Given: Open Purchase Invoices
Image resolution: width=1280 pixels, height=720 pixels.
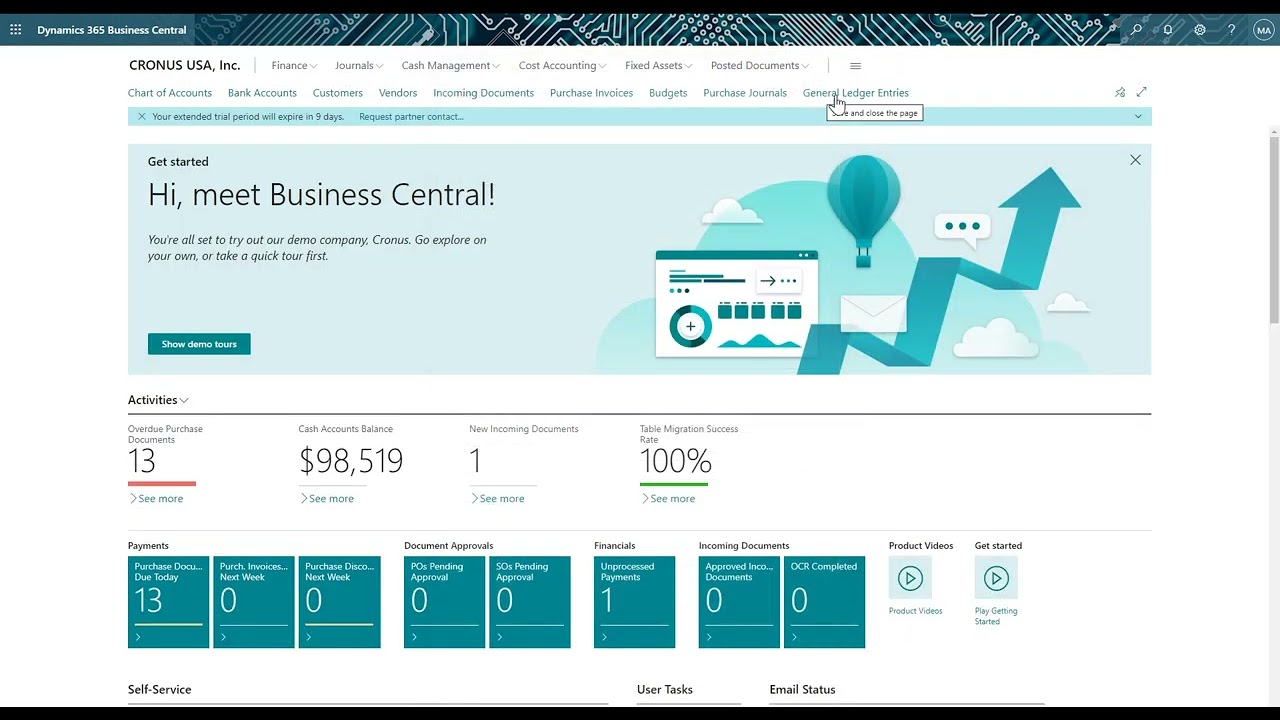Looking at the screenshot, I should (591, 93).
